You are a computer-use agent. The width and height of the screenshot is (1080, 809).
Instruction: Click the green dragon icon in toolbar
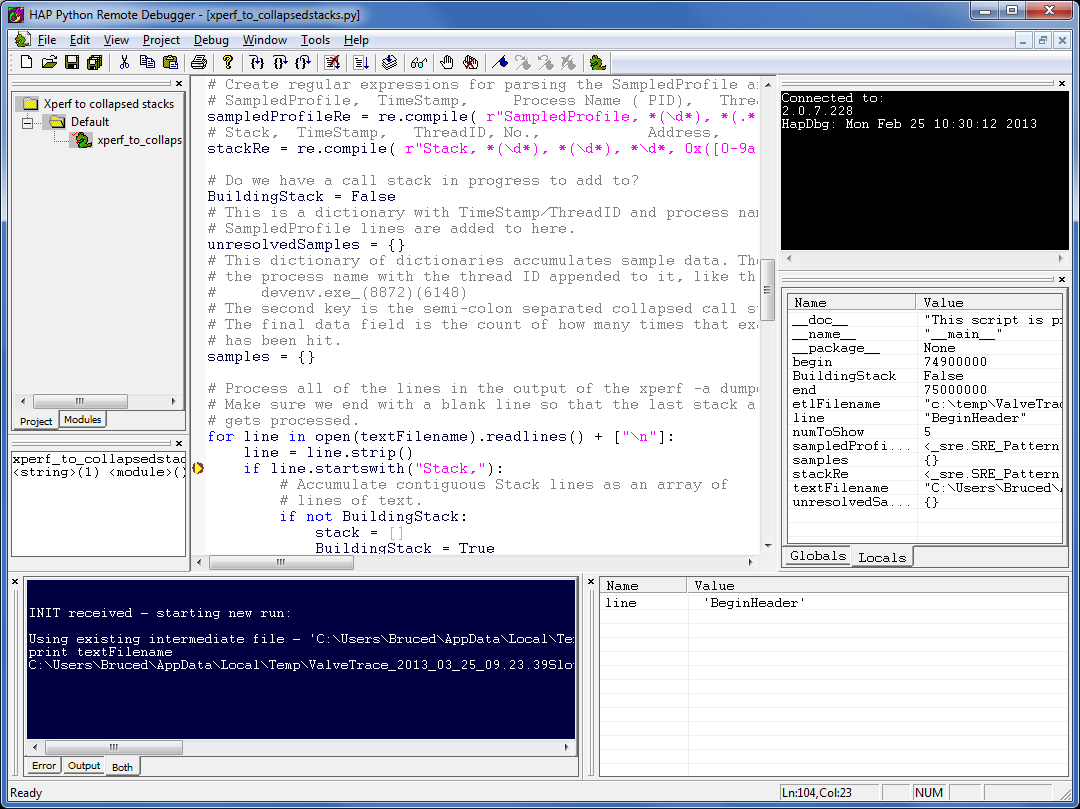click(x=597, y=63)
